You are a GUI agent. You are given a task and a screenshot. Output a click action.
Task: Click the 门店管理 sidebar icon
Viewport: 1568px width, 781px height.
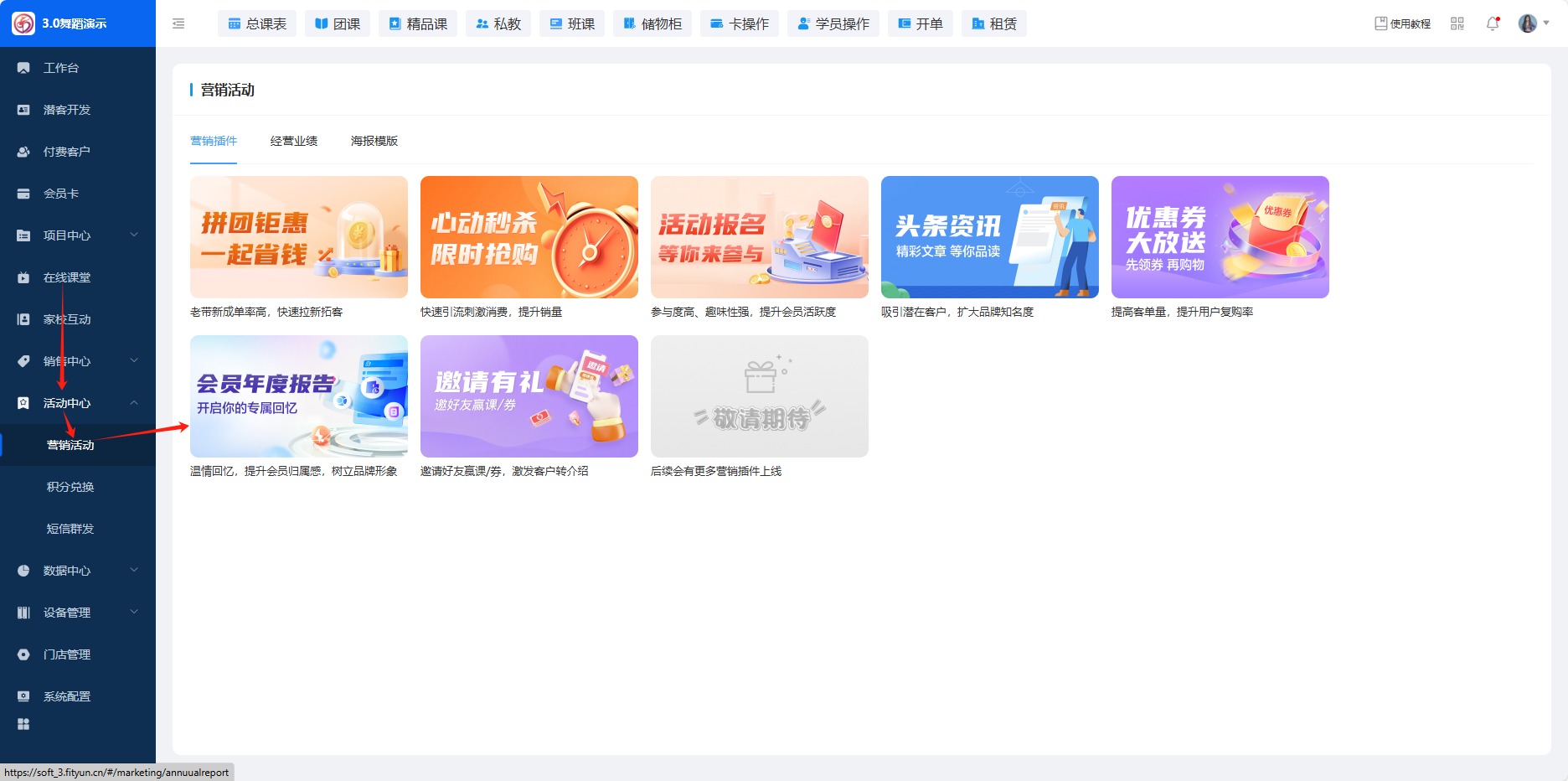tap(23, 654)
